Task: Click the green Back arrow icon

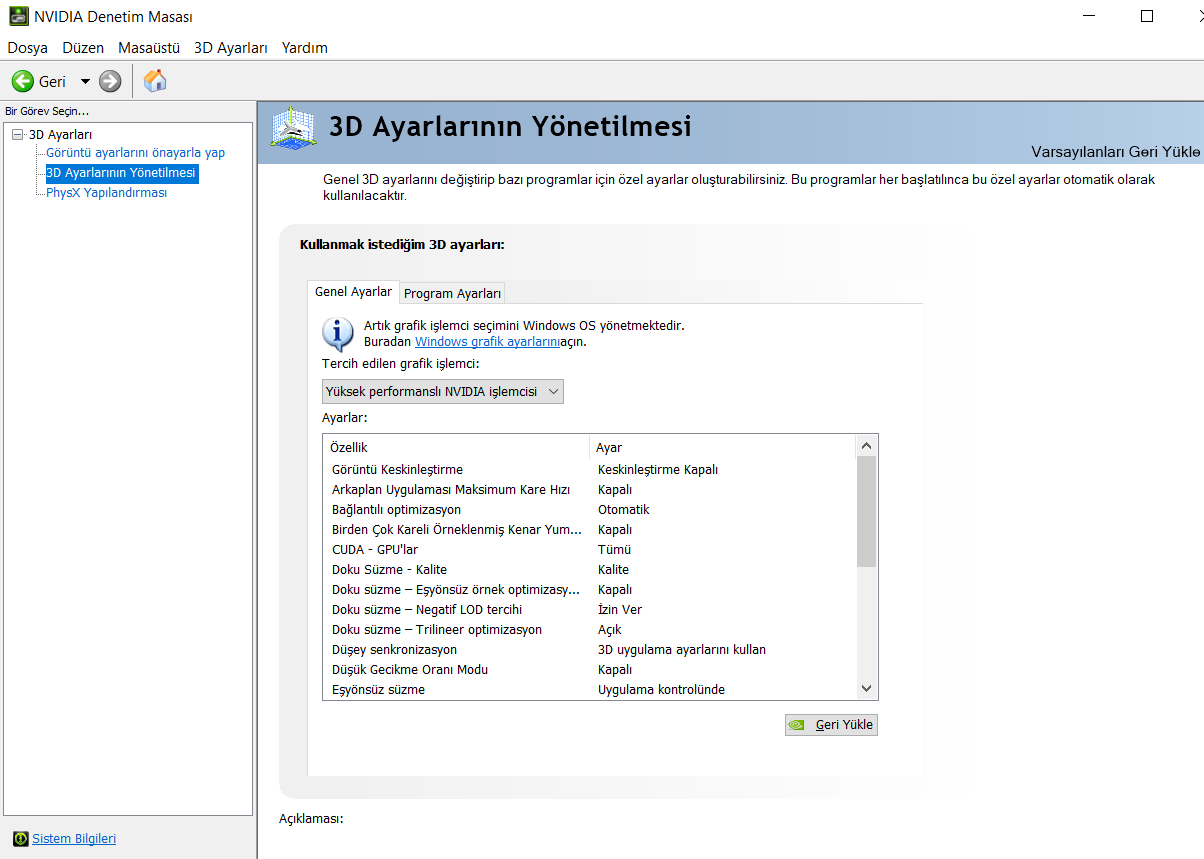Action: [23, 81]
